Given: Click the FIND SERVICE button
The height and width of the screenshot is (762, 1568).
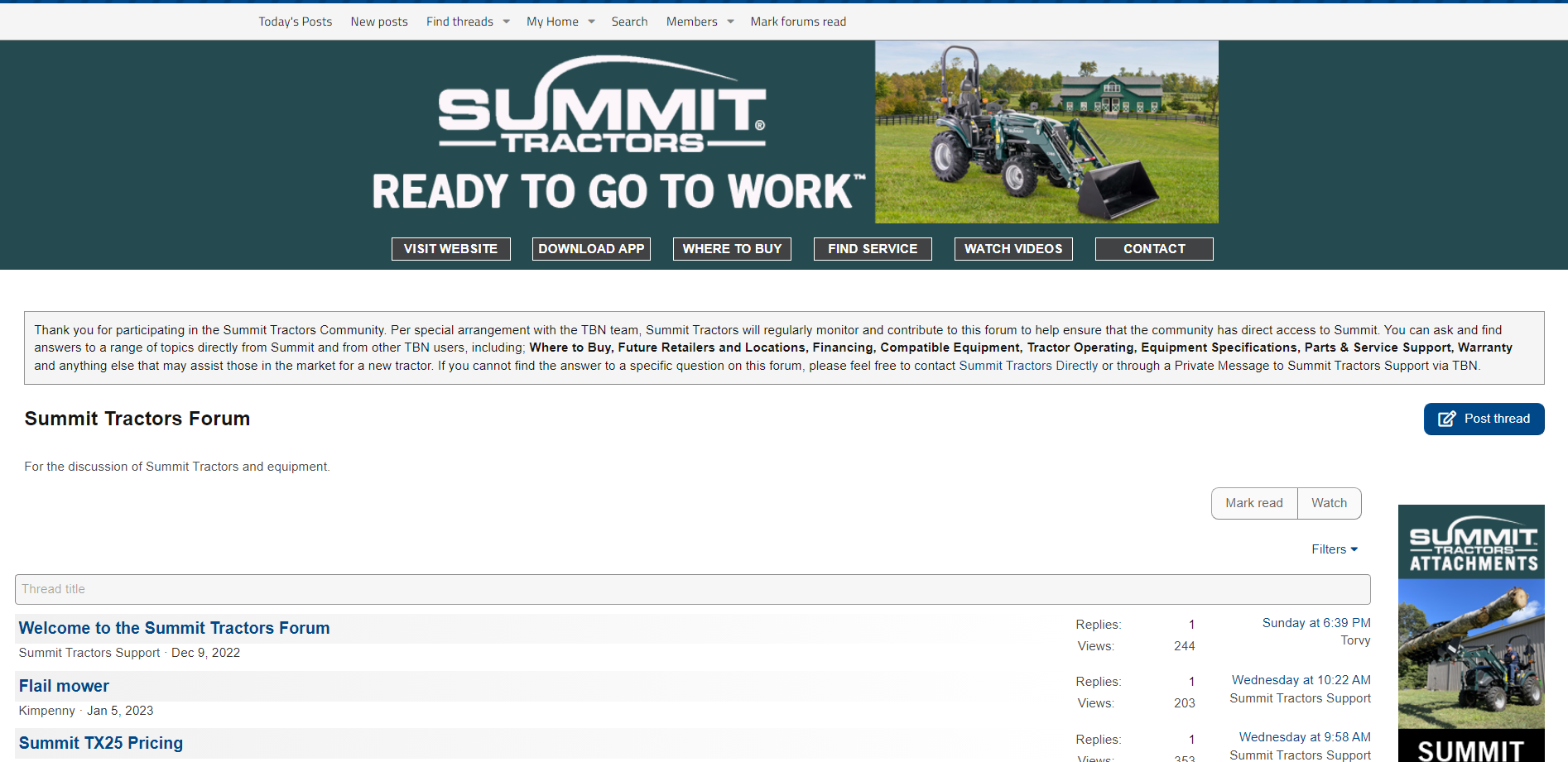Looking at the screenshot, I should point(873,249).
